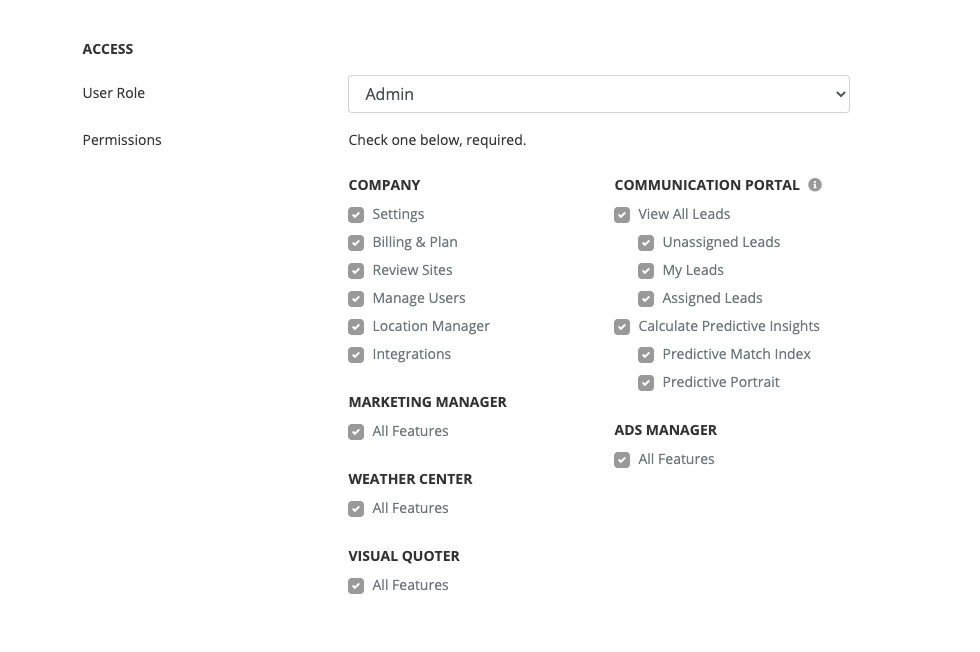The width and height of the screenshot is (980, 652).
Task: Disable the Manage Users permission
Action: click(x=356, y=299)
